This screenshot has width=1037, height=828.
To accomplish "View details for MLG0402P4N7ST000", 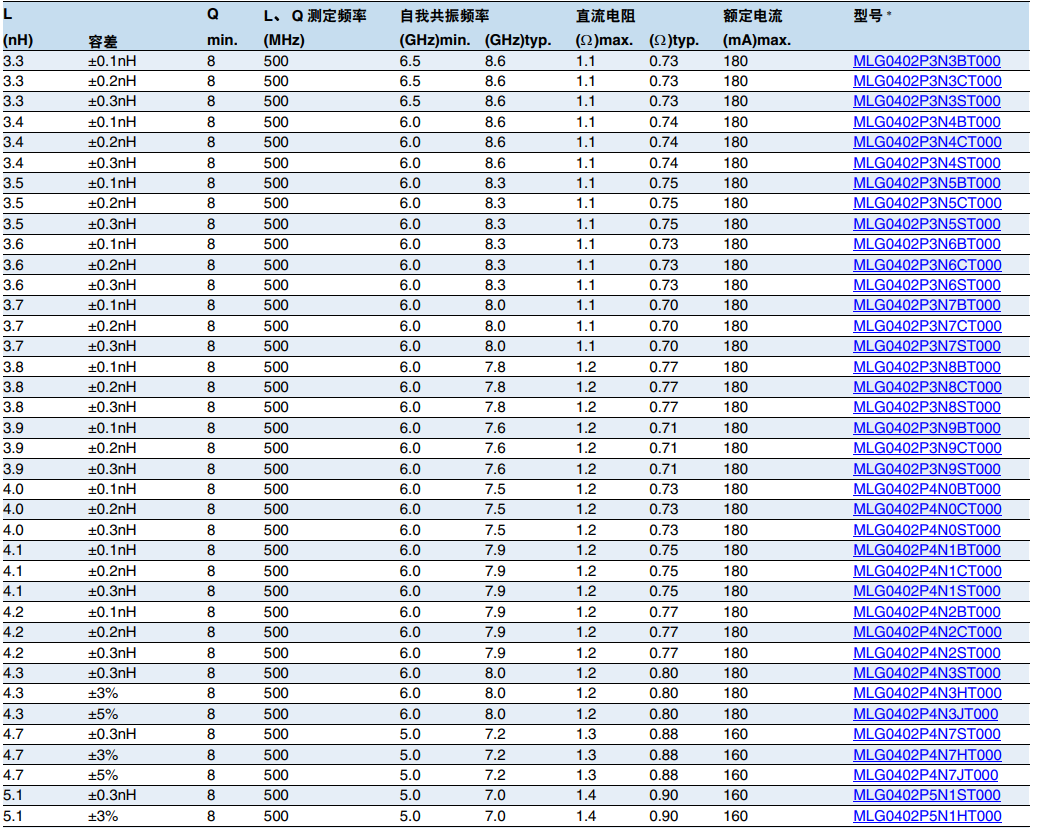I will [x=927, y=733].
